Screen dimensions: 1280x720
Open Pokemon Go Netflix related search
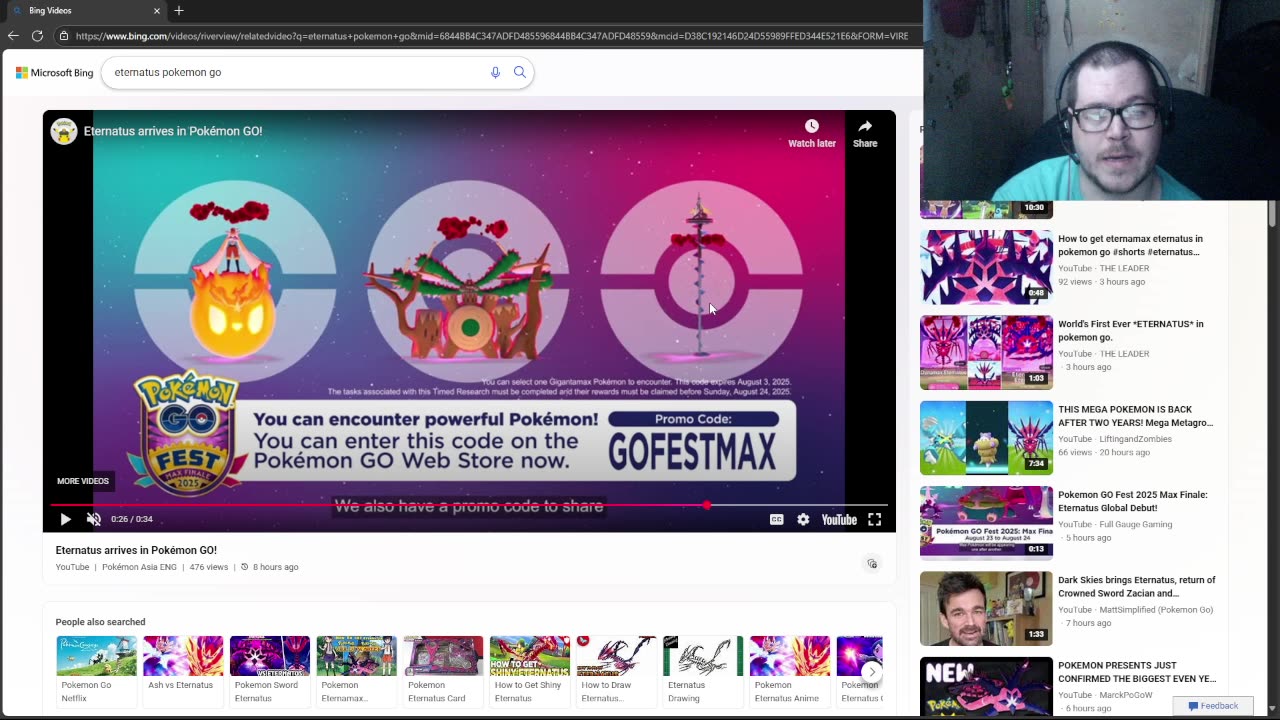(96, 670)
